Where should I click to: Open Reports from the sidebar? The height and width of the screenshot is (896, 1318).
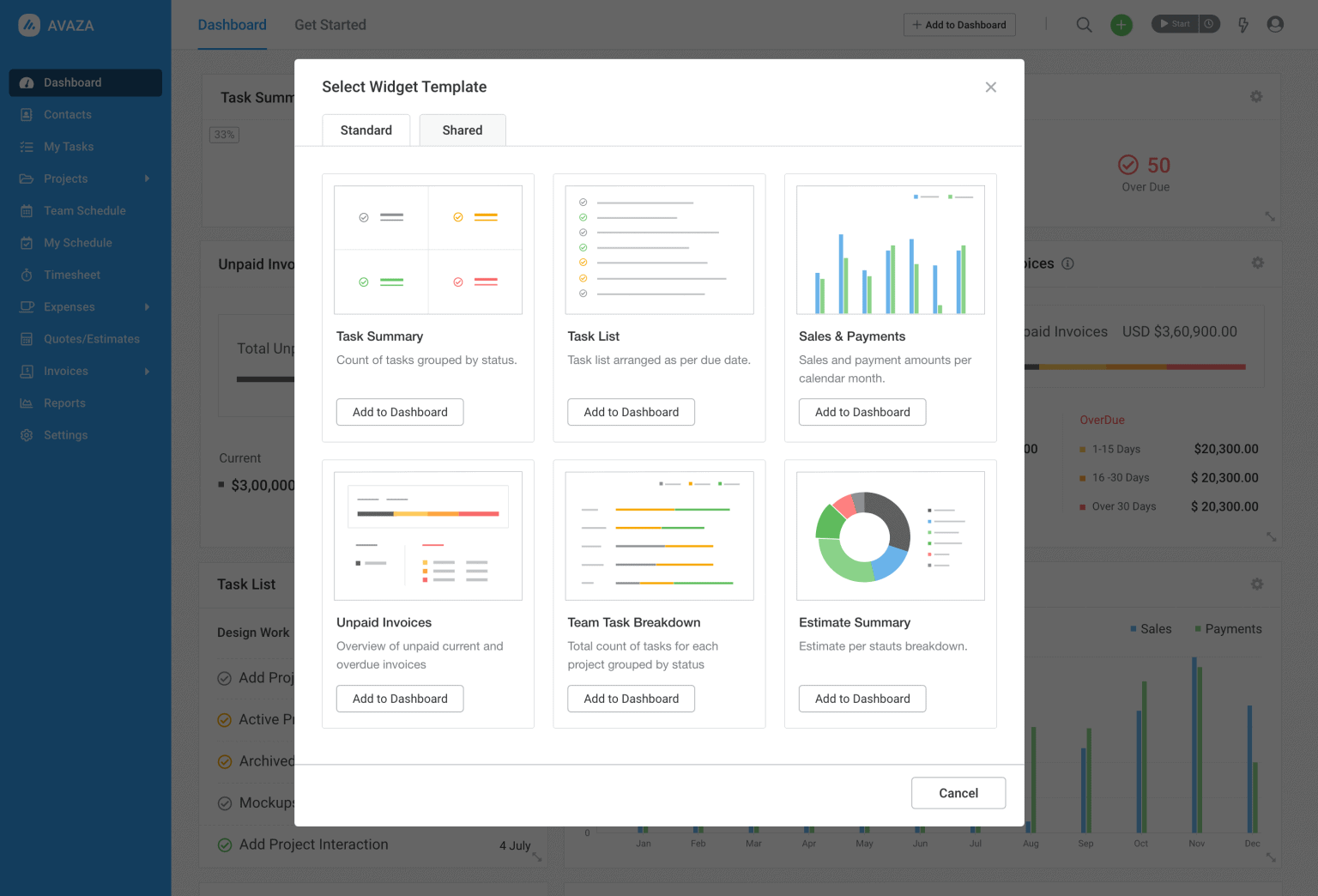[64, 403]
